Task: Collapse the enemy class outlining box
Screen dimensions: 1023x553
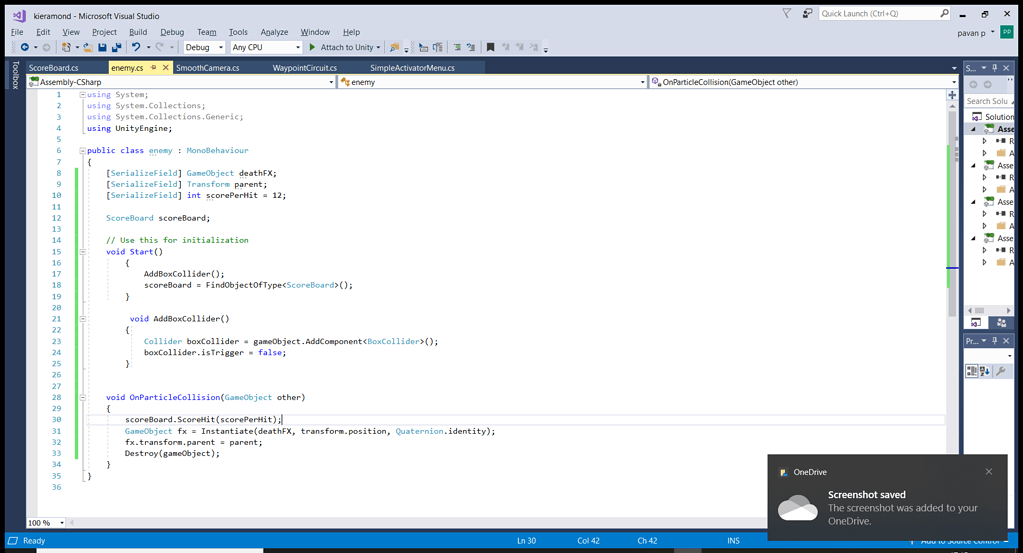Action: 83,151
